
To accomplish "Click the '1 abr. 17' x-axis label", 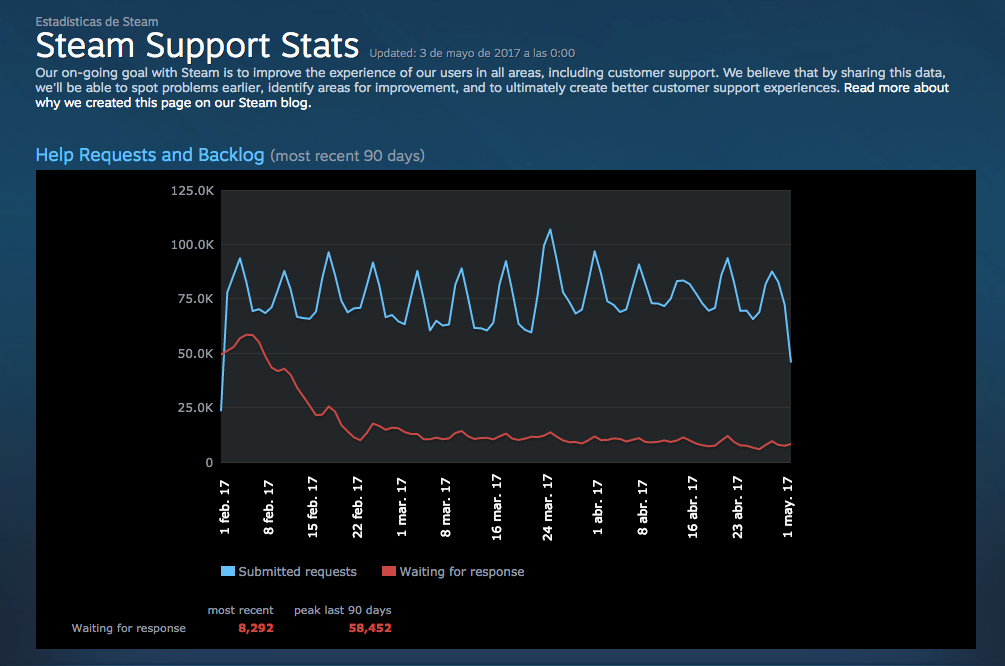I will [598, 507].
